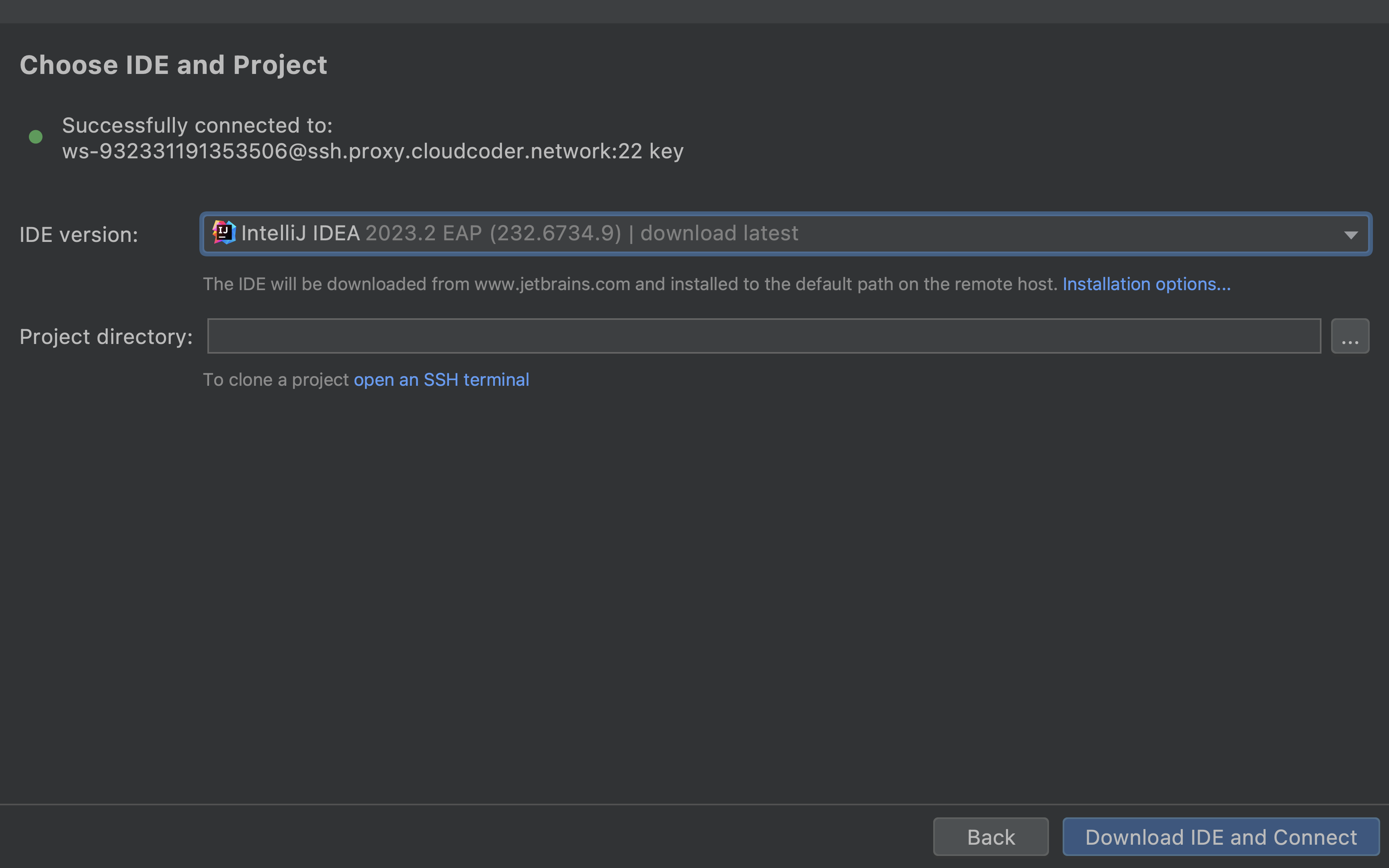Viewport: 1389px width, 868px height.
Task: Click the folder browse icon next to Project directory
Action: 1350,336
